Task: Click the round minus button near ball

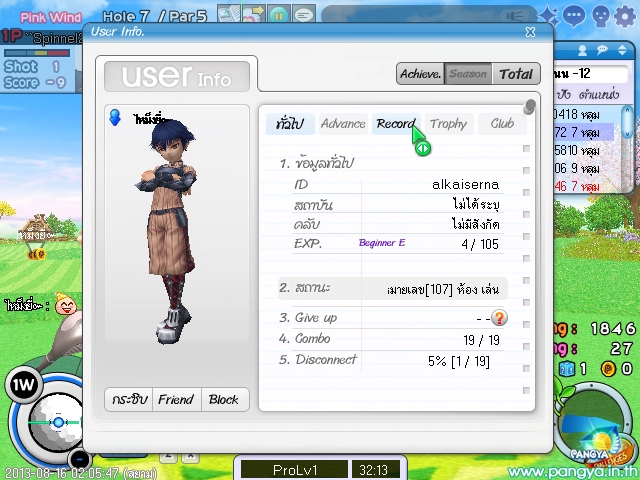Action: (x=80, y=460)
